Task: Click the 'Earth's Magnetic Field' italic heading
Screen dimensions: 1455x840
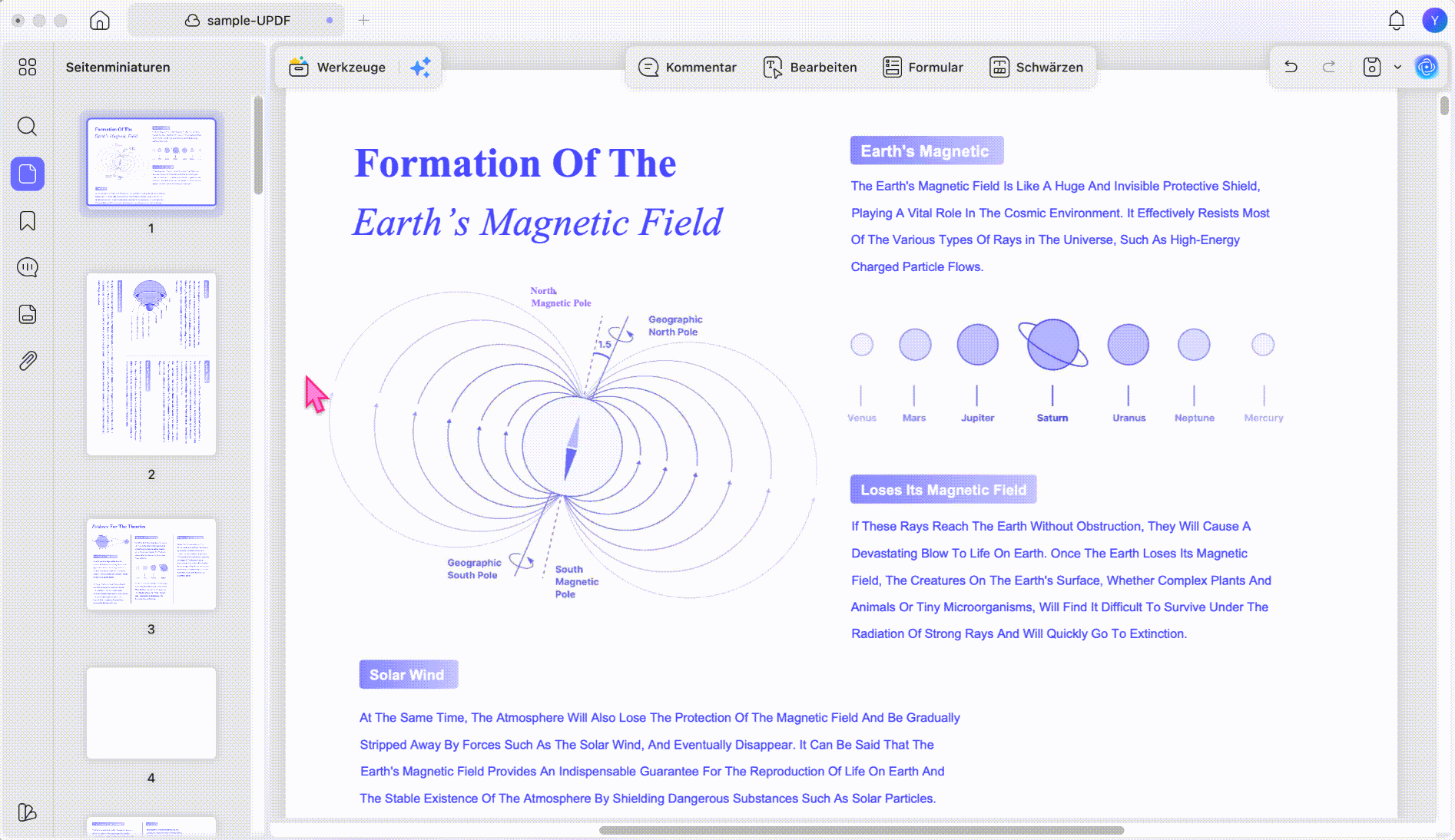Action: [x=538, y=223]
